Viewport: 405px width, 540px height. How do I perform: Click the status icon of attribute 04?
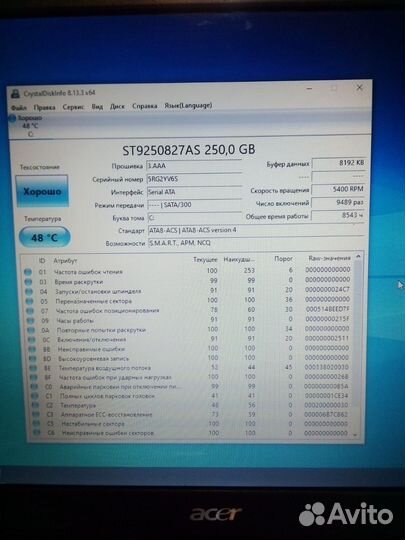coord(29,292)
